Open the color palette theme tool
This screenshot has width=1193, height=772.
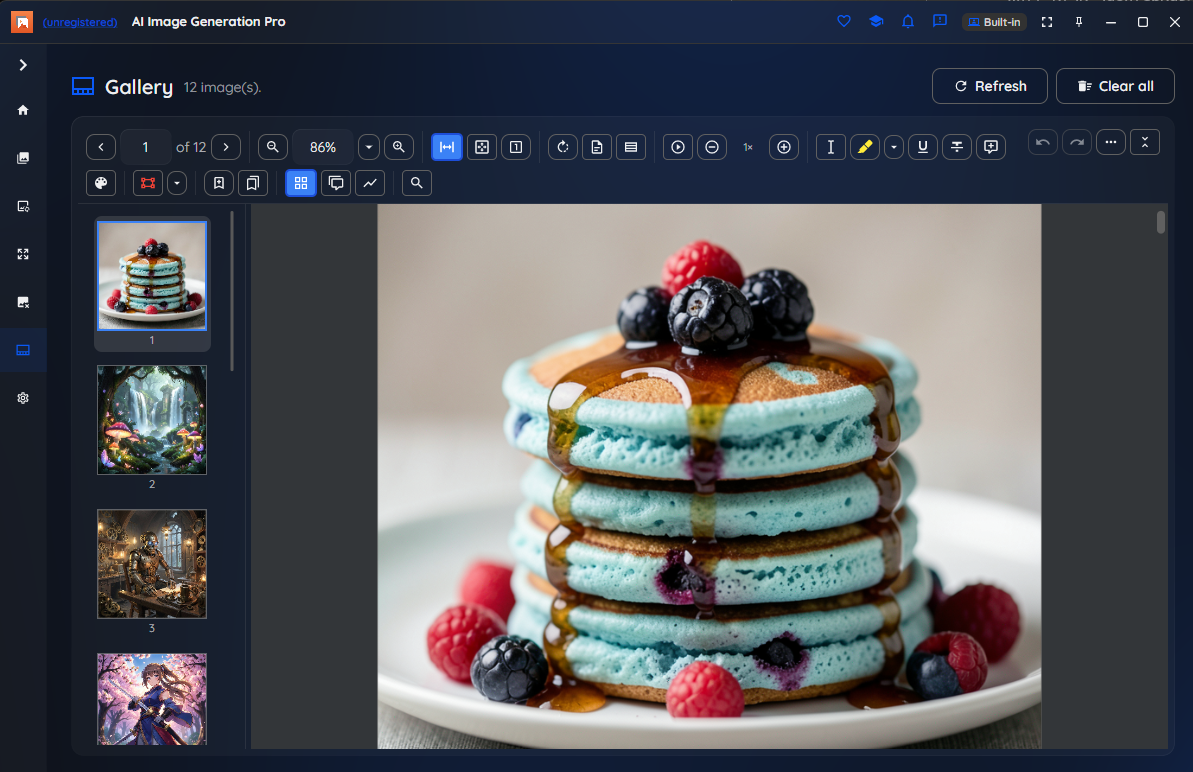pos(101,183)
